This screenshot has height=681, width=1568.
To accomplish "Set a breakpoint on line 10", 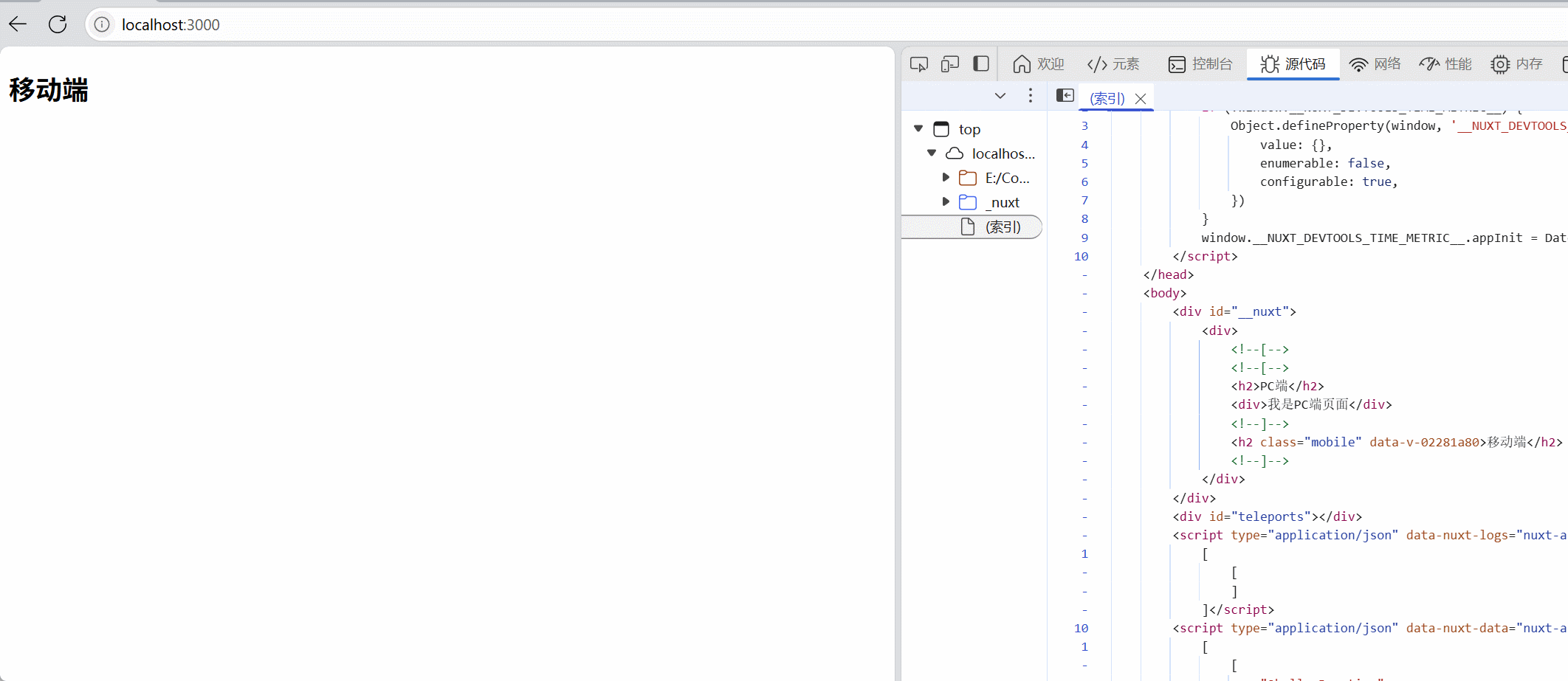I will (x=1081, y=256).
